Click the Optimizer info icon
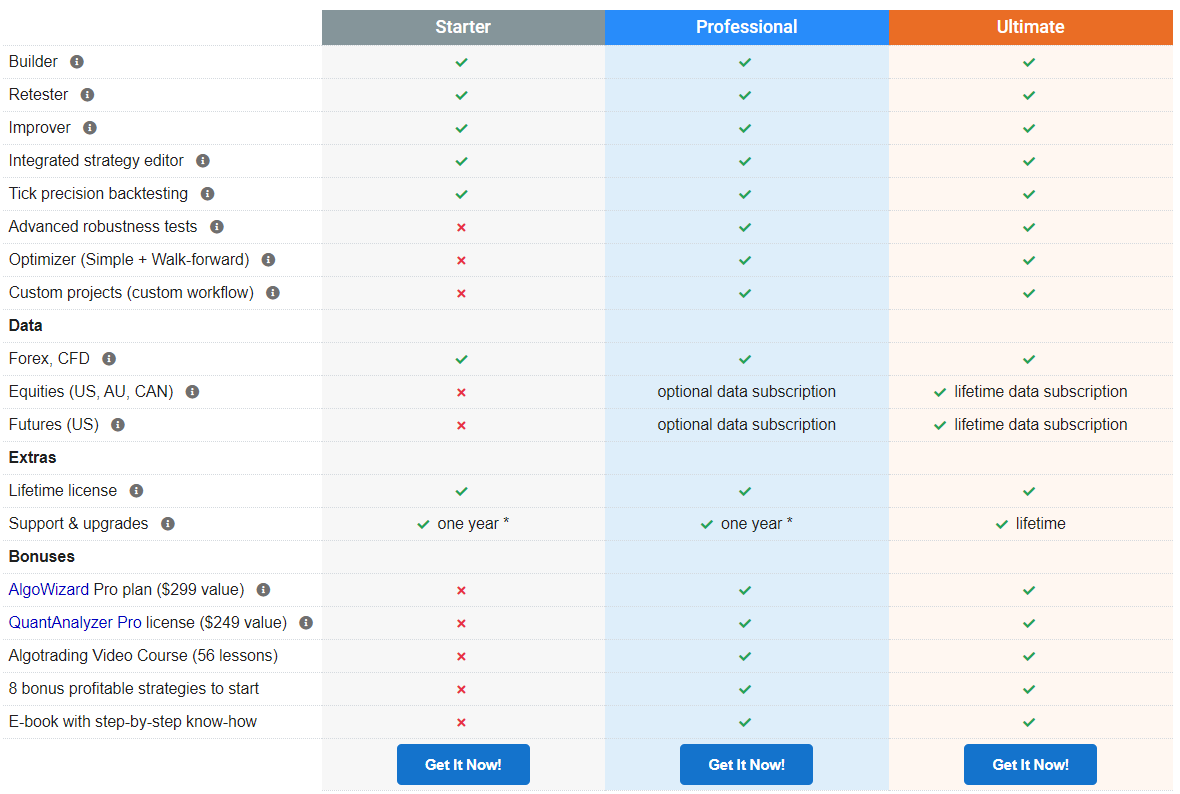Screen dimensions: 1180x794 (268, 260)
